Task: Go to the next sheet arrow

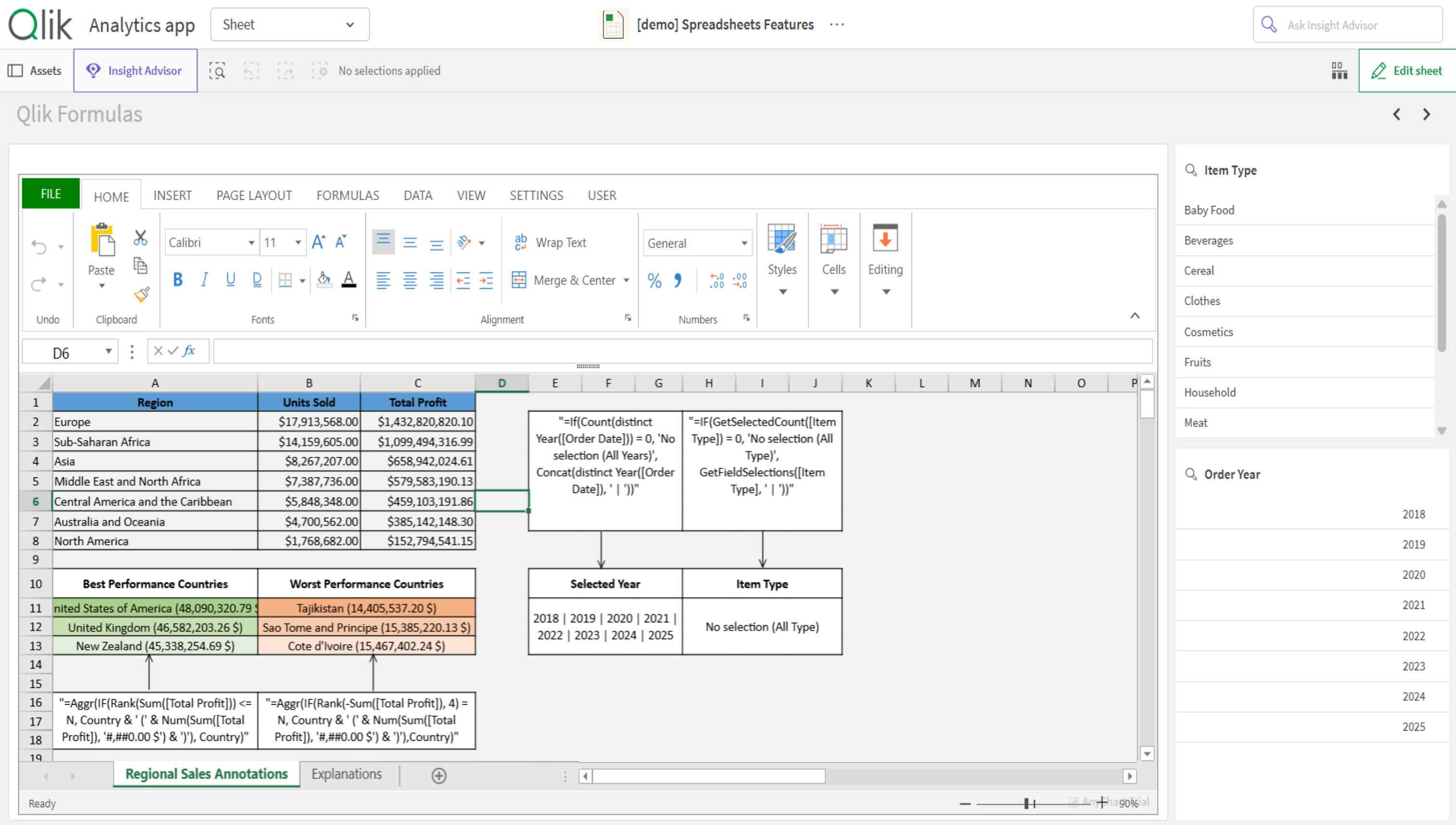Action: coord(1427,115)
